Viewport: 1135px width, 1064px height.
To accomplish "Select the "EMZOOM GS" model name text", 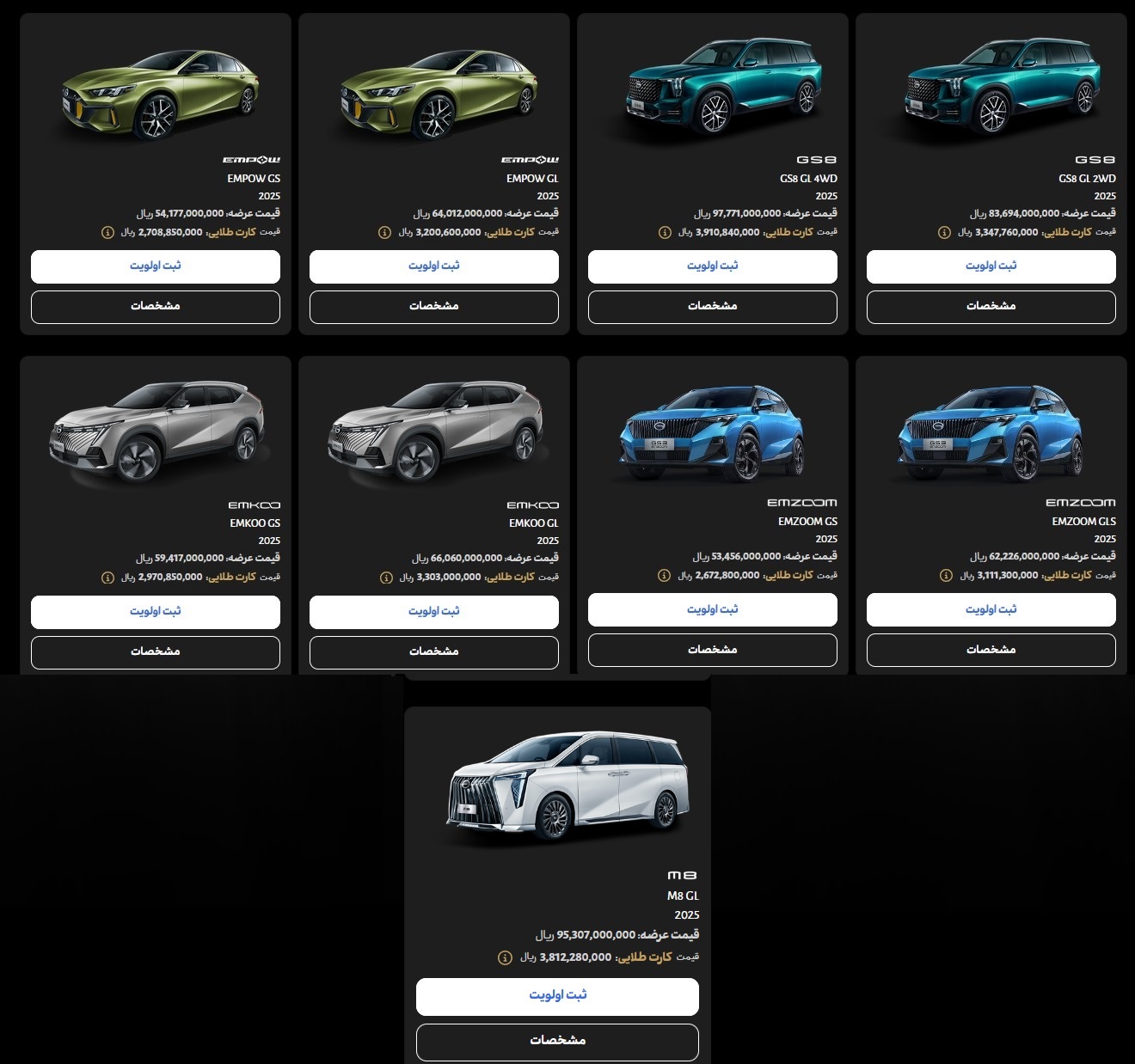I will point(807,522).
